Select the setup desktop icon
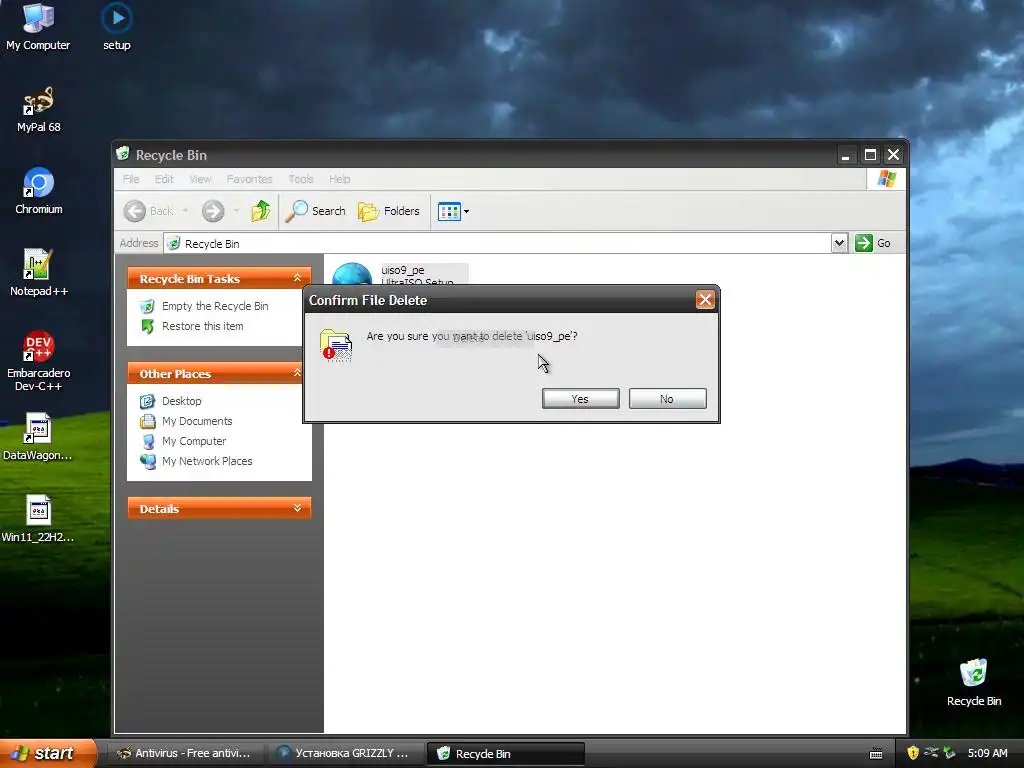Viewport: 1024px width, 768px height. pyautogui.click(x=117, y=26)
